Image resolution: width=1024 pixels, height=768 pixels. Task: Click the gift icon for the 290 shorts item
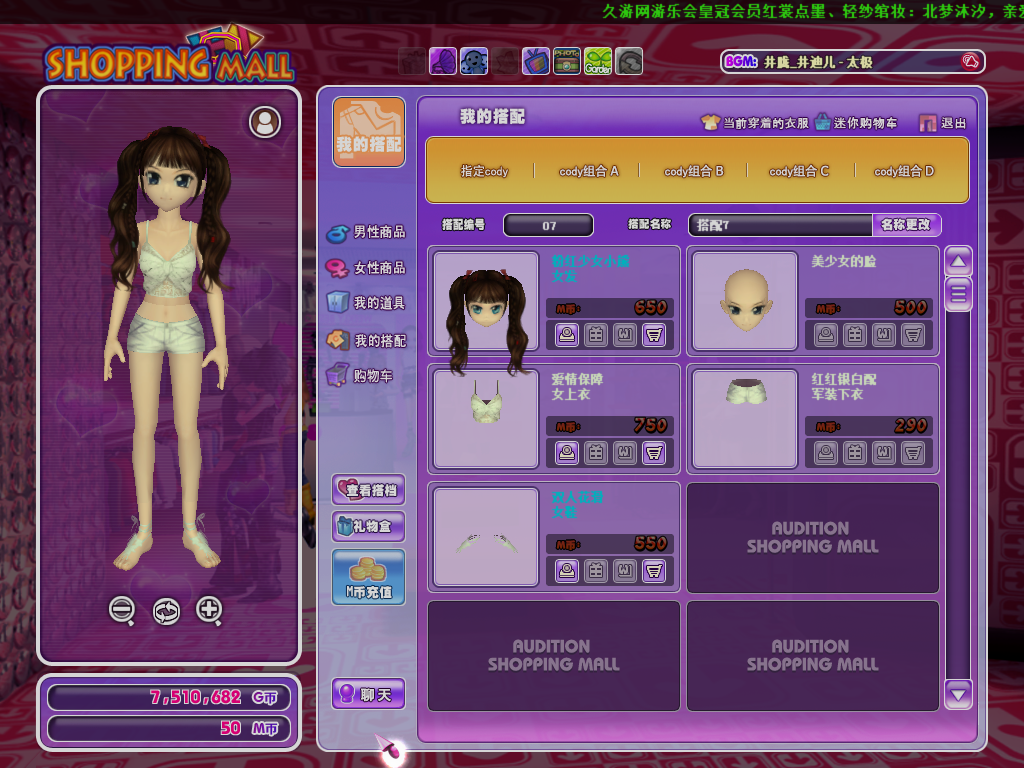[855, 453]
